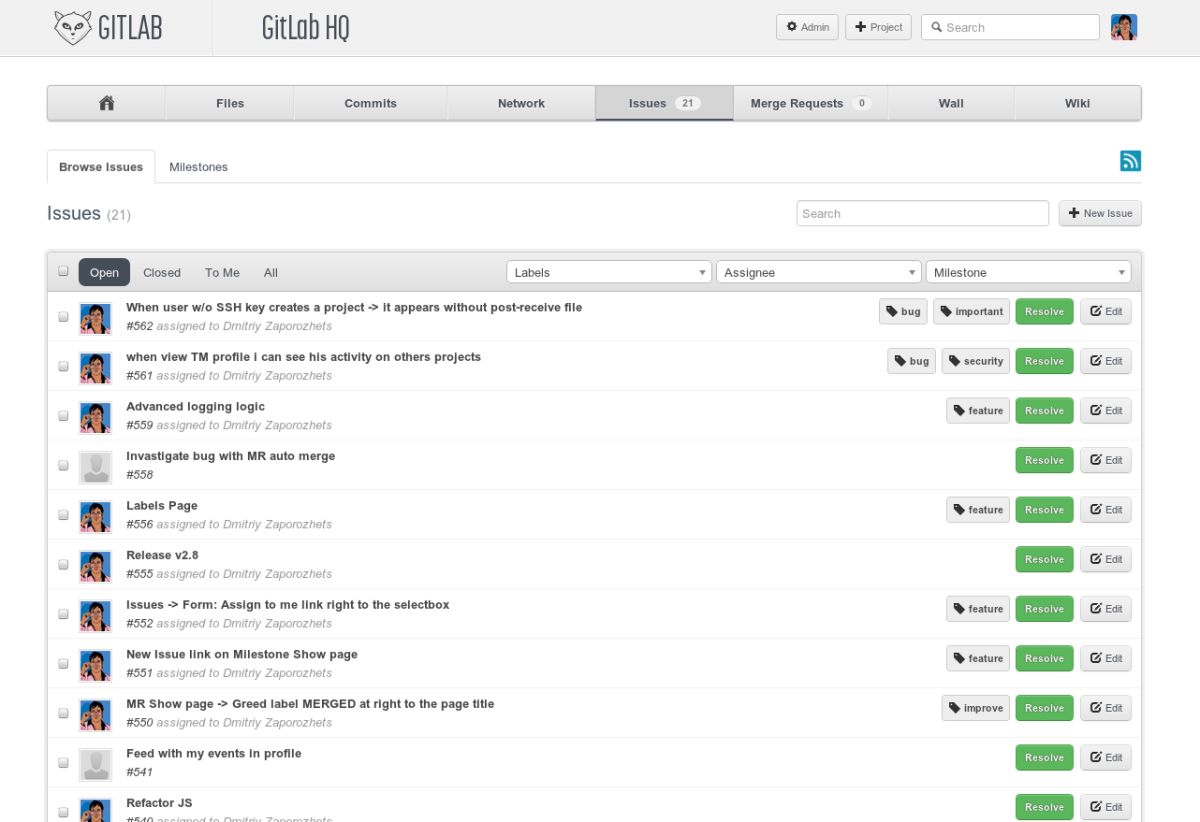Screen dimensions: 1200x822
Task: Click the improve label tag
Action: coord(975,708)
